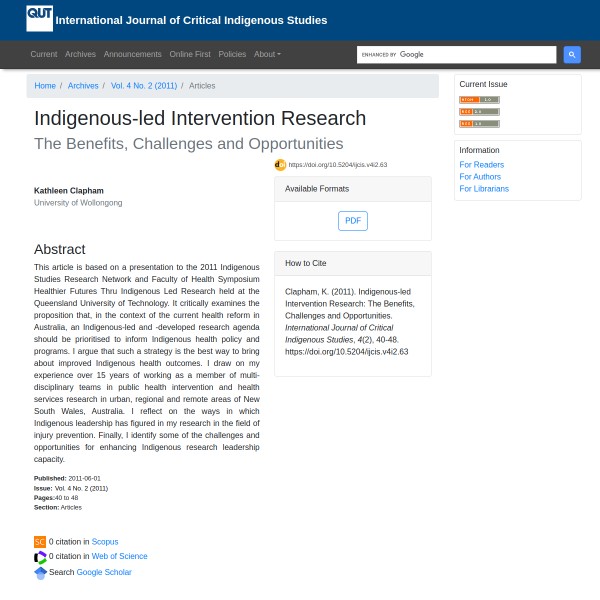Click the Web of Science icon
600x600 pixels.
tap(40, 557)
